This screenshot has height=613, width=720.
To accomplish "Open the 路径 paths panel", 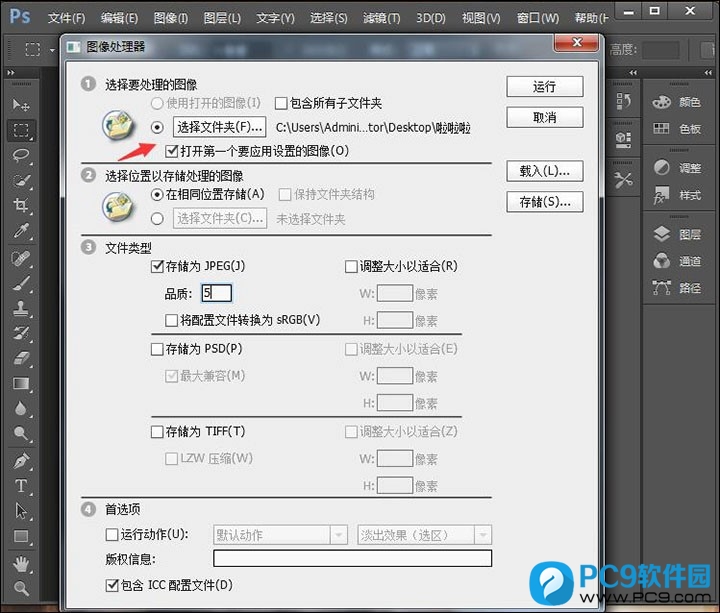I will (677, 288).
